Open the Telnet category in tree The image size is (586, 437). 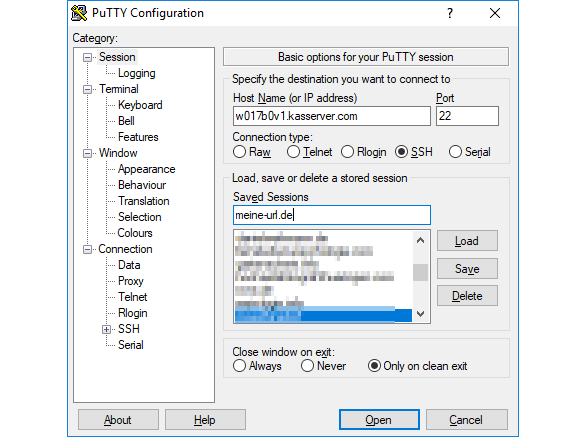[x=133, y=297]
